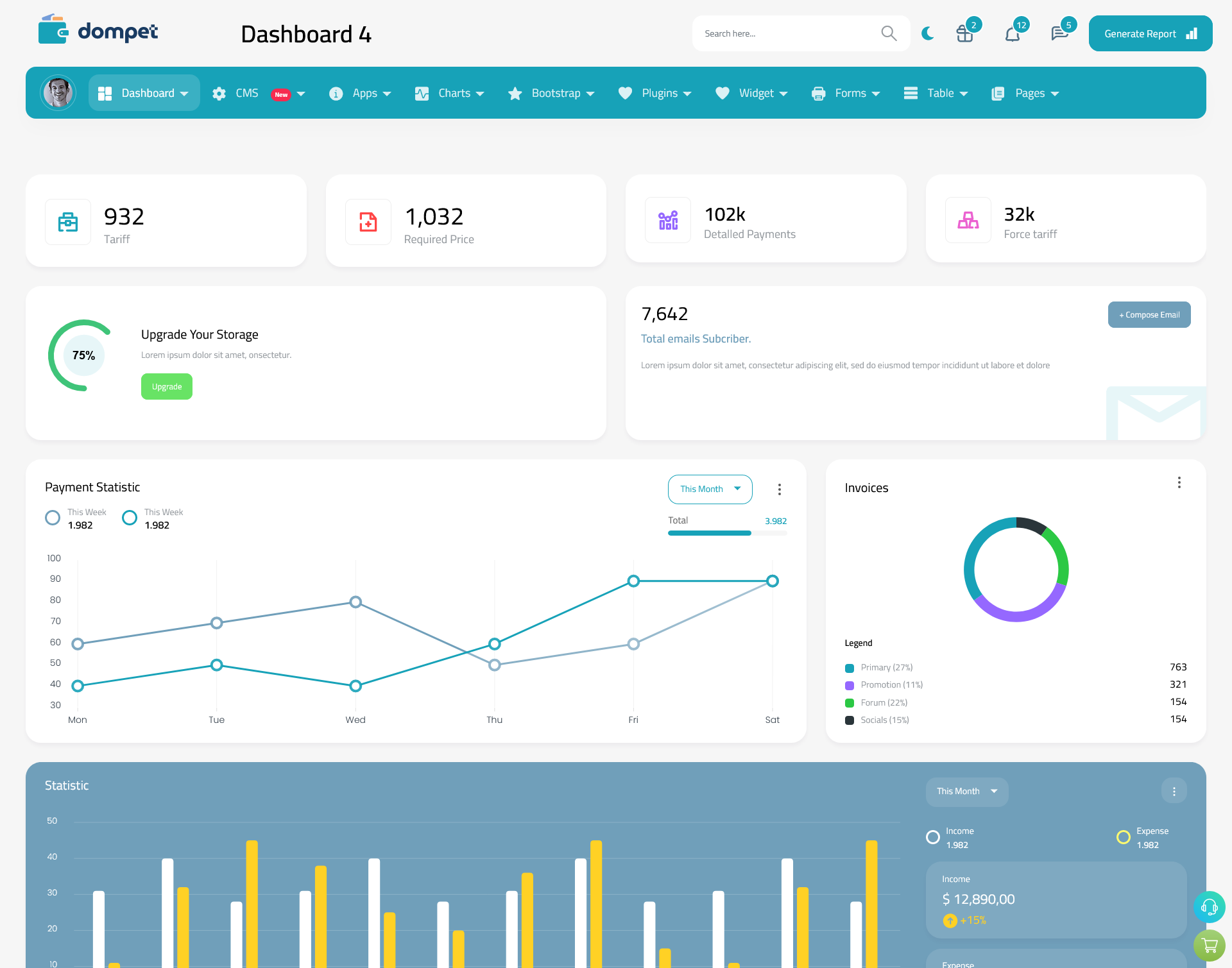Image resolution: width=1232 pixels, height=968 pixels.
Task: Expand the This Month dropdown in Statistic
Action: click(x=966, y=791)
